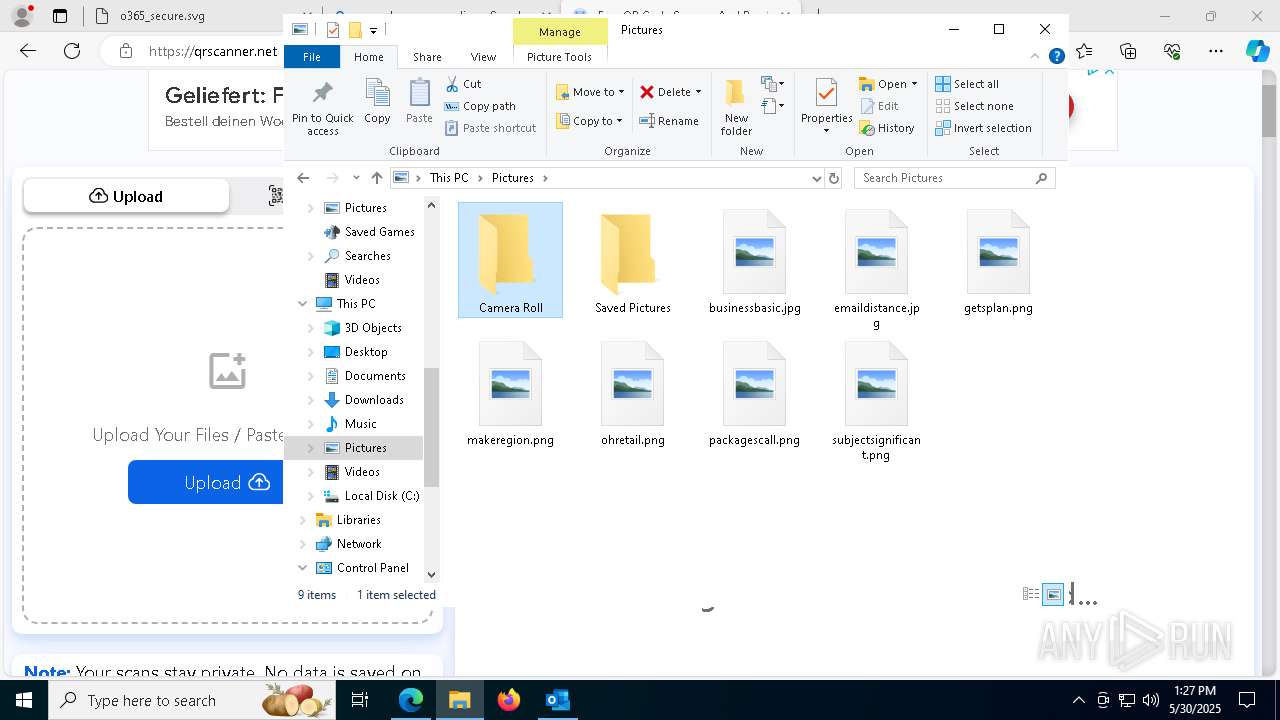The width and height of the screenshot is (1280, 720).
Task: Select Local Disk (C:) in navigation pane
Action: pyautogui.click(x=381, y=496)
